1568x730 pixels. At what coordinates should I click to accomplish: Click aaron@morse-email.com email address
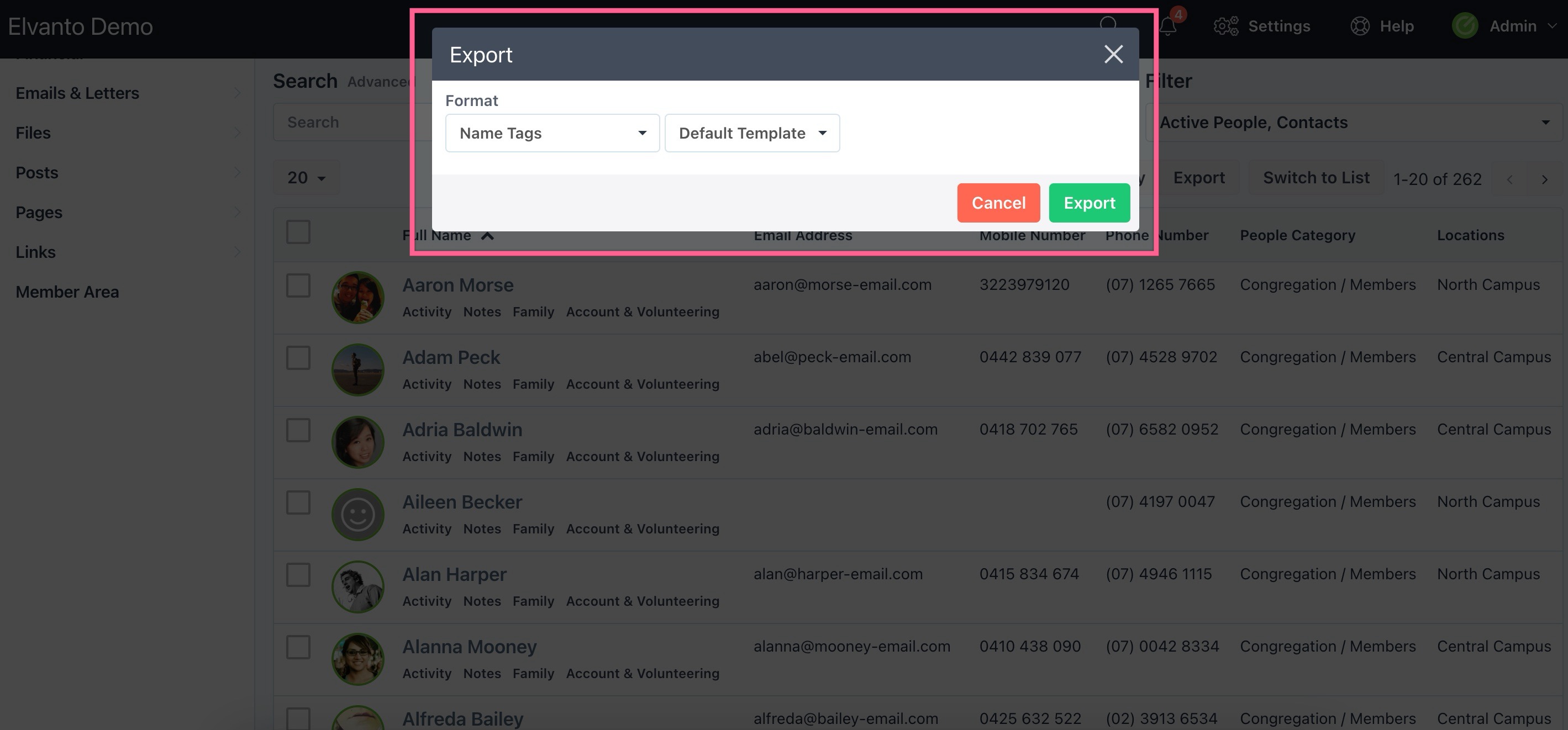pyautogui.click(x=843, y=285)
